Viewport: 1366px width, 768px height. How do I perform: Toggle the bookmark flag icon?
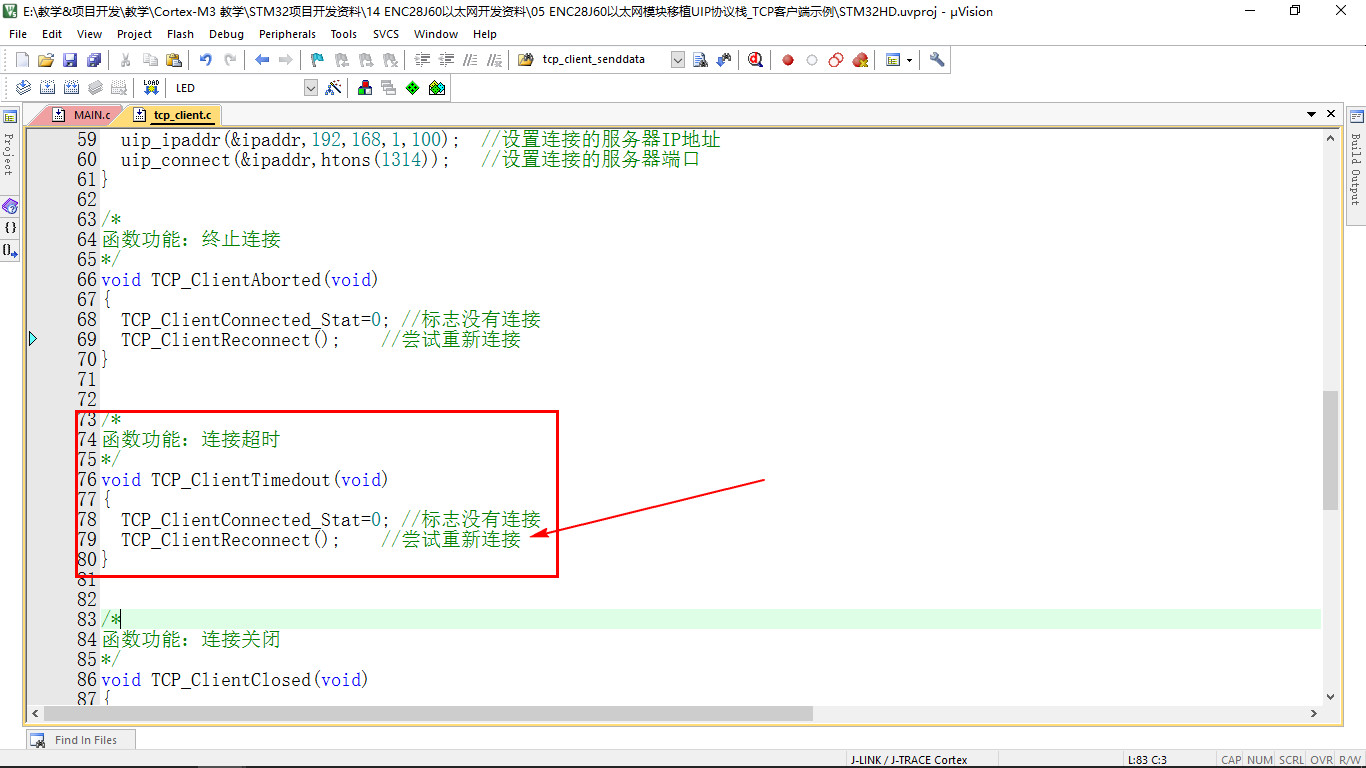click(x=317, y=60)
